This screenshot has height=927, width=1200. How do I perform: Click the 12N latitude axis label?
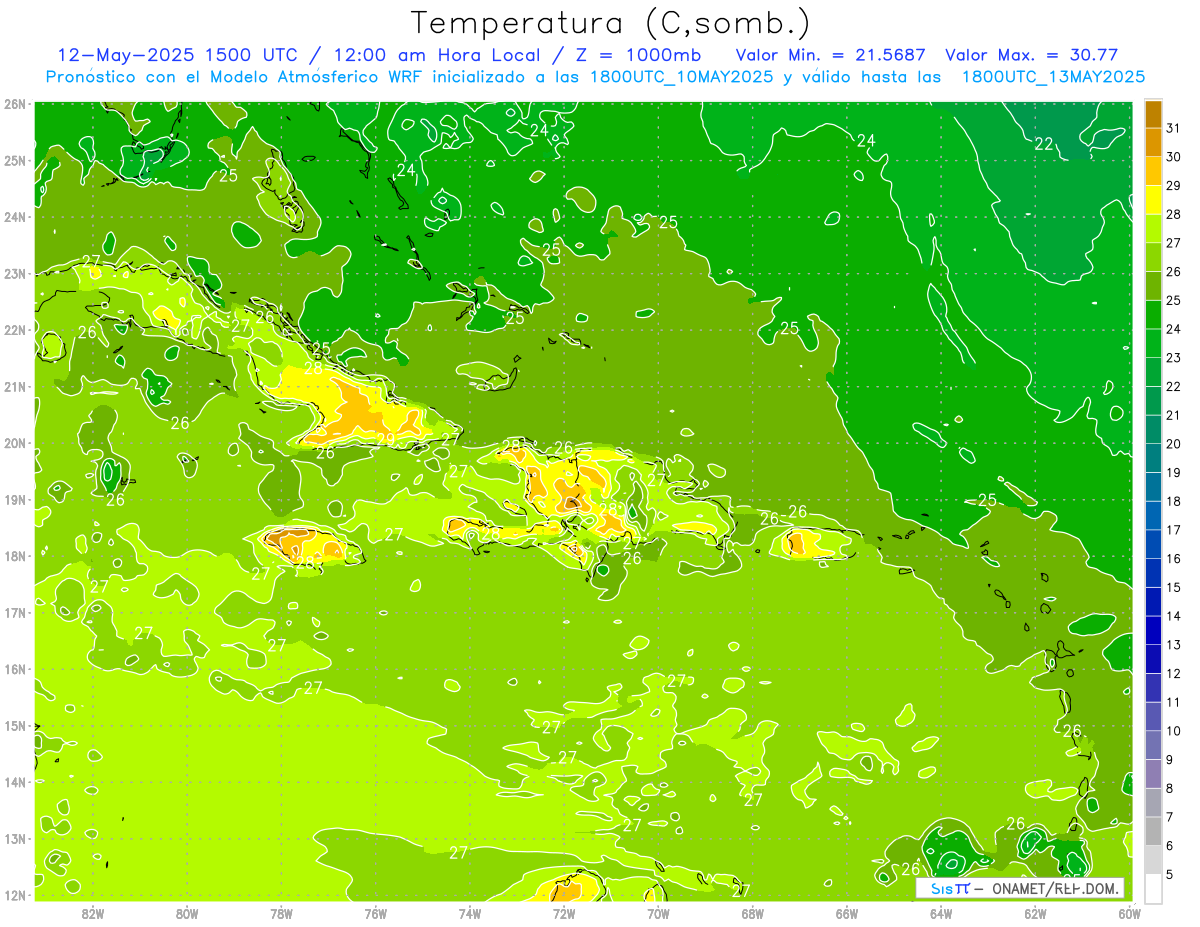coord(16,895)
